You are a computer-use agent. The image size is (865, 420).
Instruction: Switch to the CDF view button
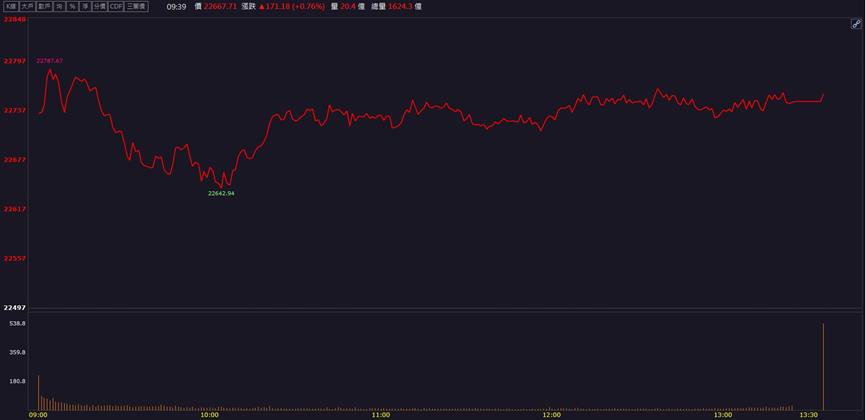116,7
